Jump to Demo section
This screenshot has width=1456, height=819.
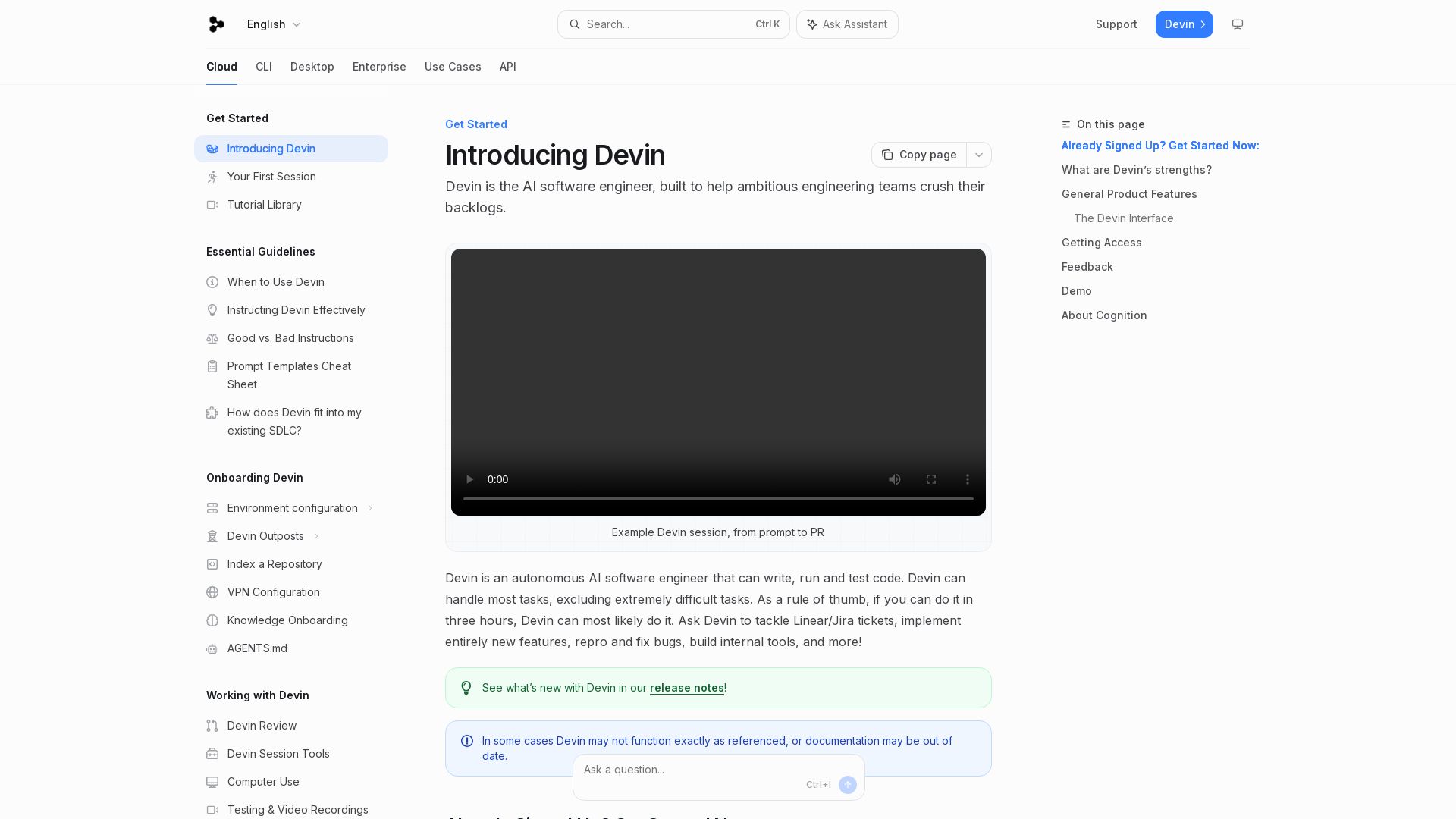pyautogui.click(x=1077, y=291)
